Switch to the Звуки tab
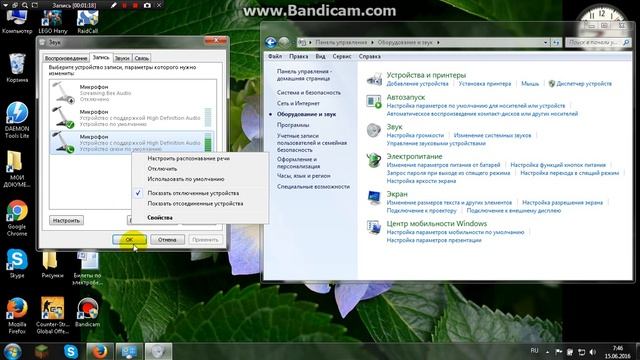 [122, 58]
